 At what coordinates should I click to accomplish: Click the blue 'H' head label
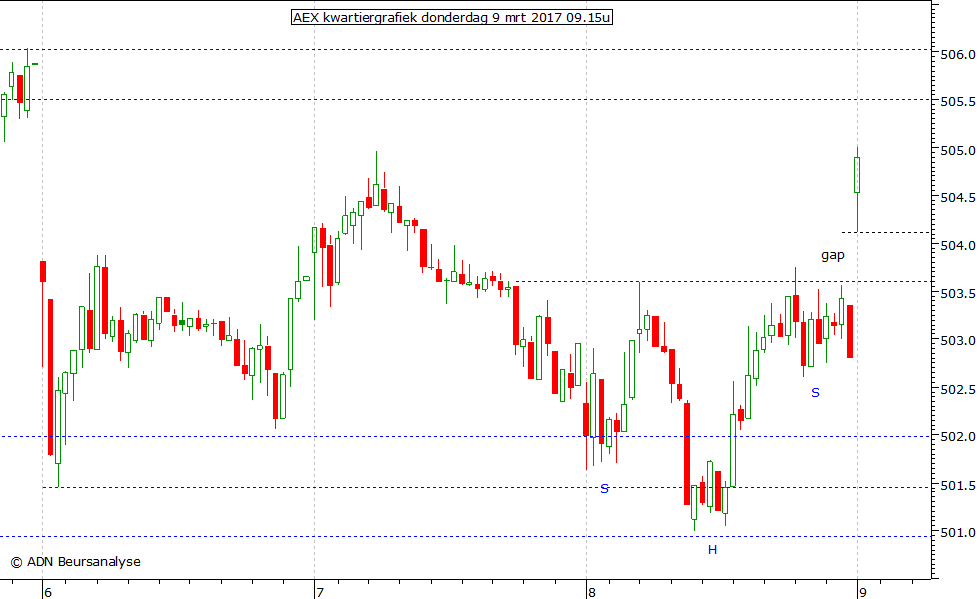point(712,550)
